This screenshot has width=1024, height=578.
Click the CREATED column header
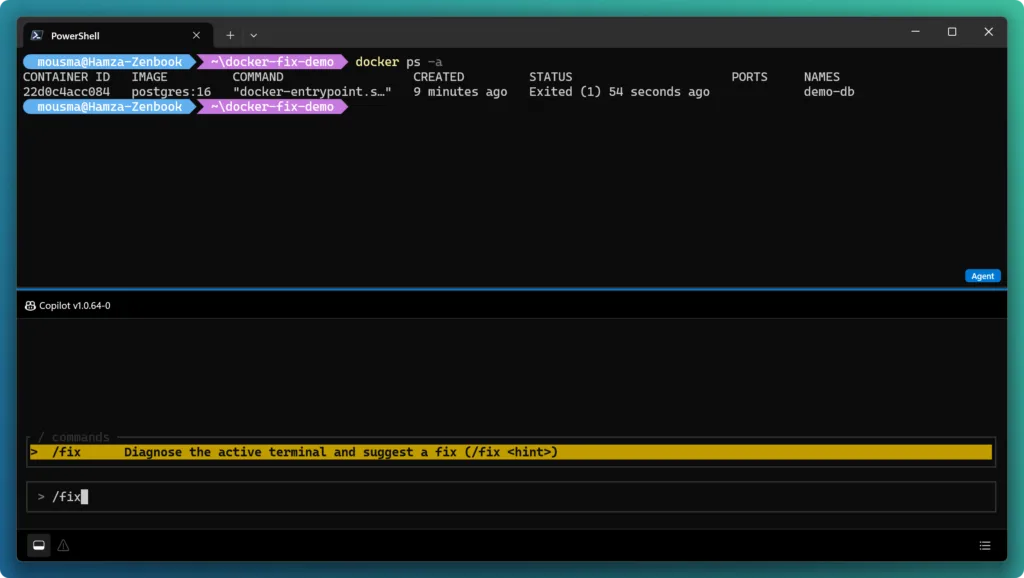(438, 77)
